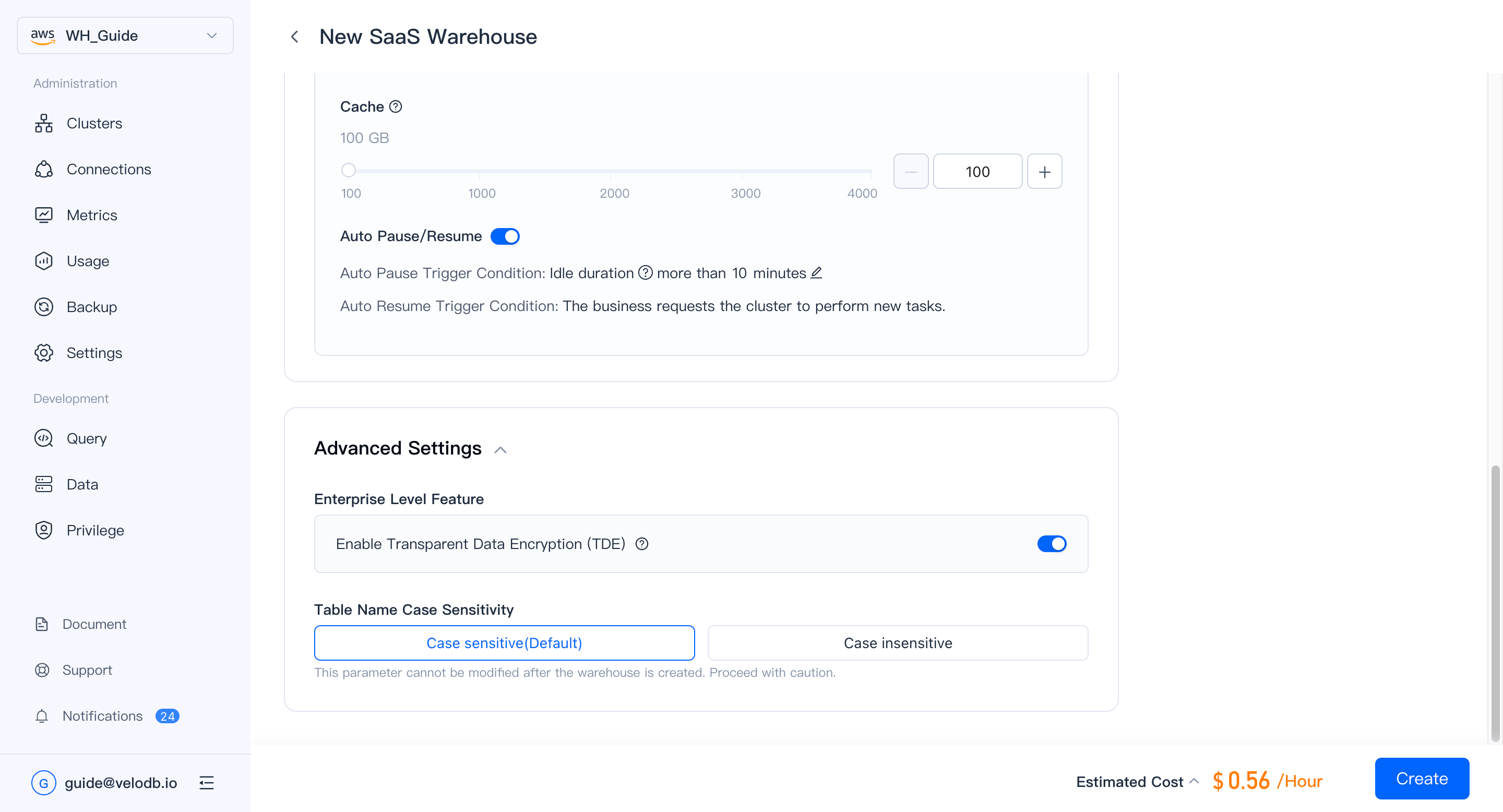The height and width of the screenshot is (812, 1503).
Task: Click the plus button to increase cache size
Action: 1044,172
